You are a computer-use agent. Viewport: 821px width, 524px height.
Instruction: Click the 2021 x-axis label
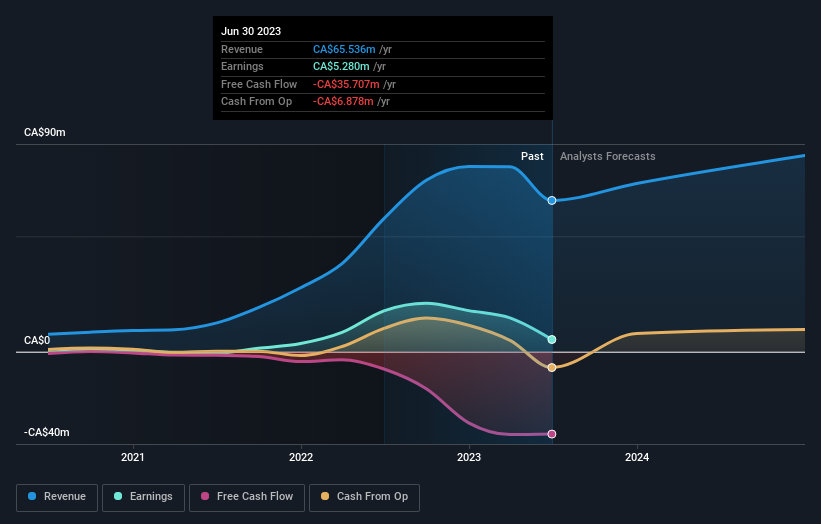pos(132,457)
